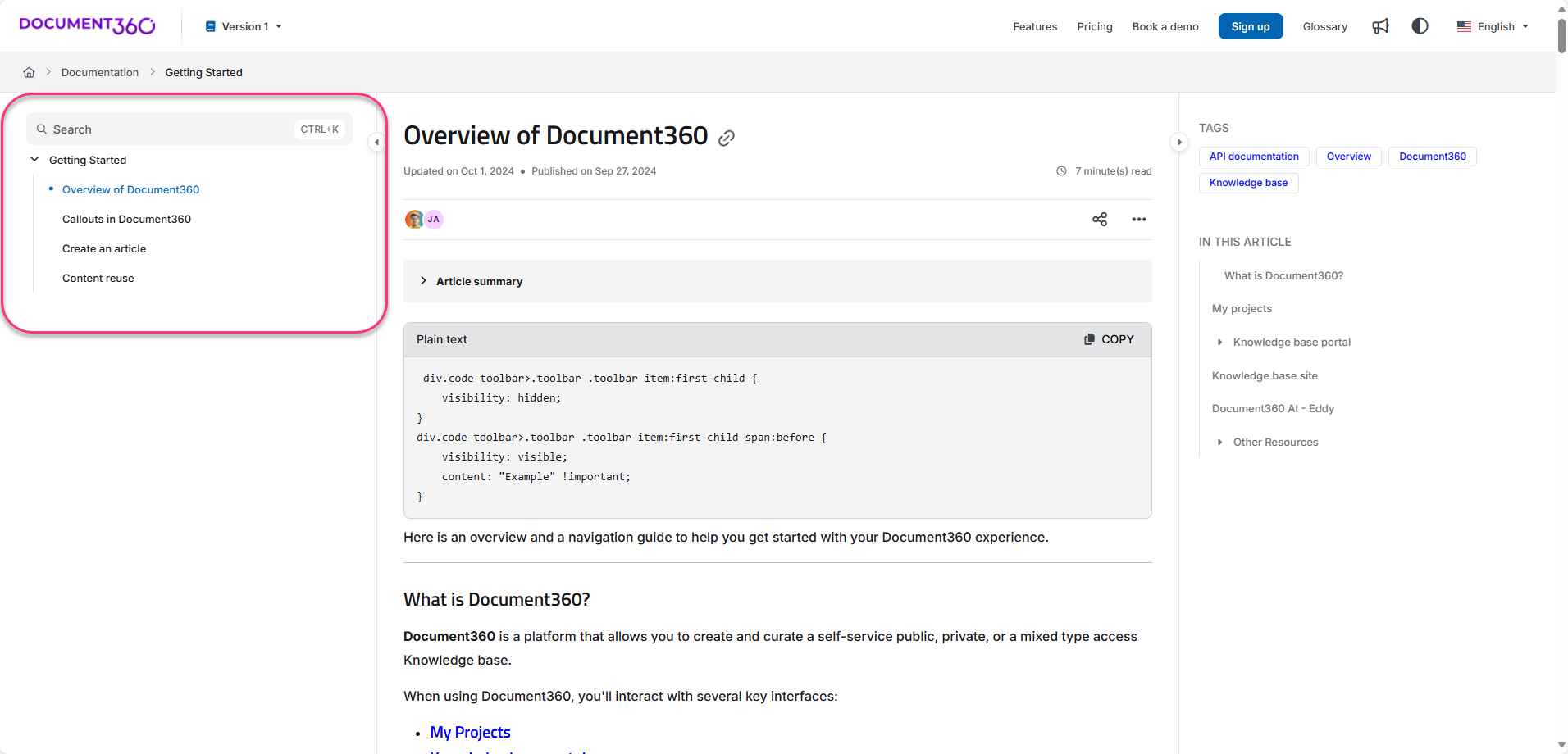Go to Documentation breadcrumb
This screenshot has height=754, width=1568.
pos(100,72)
